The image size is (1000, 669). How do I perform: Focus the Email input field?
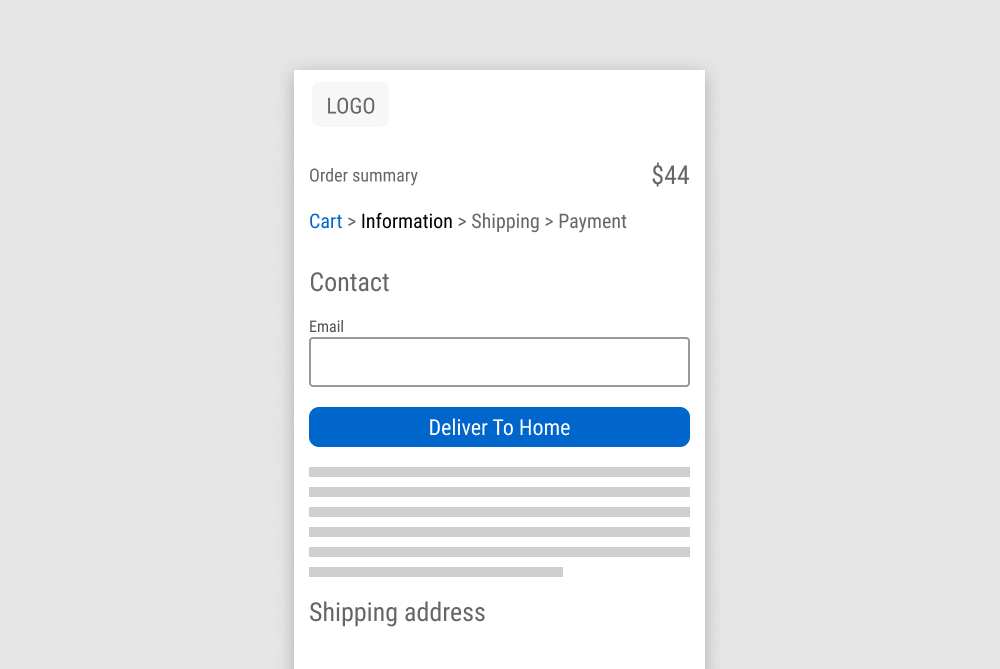pyautogui.click(x=499, y=362)
